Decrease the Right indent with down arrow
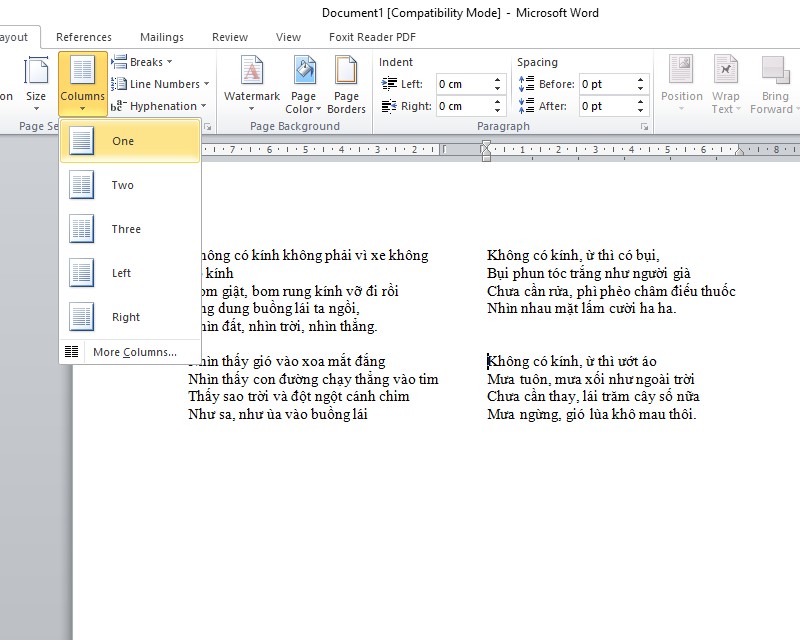The height and width of the screenshot is (640, 800). [497, 111]
